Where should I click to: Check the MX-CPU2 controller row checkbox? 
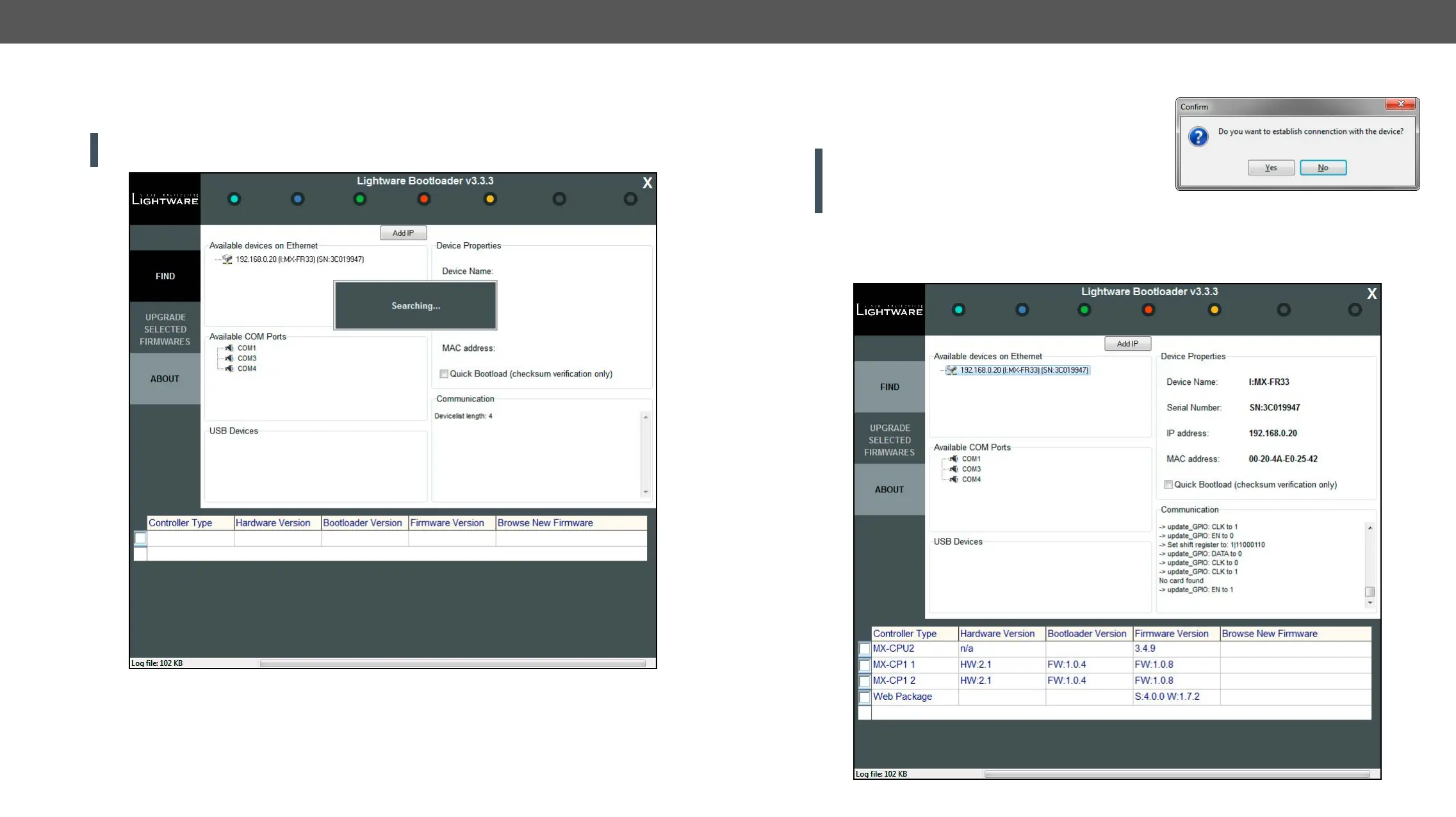pos(865,649)
